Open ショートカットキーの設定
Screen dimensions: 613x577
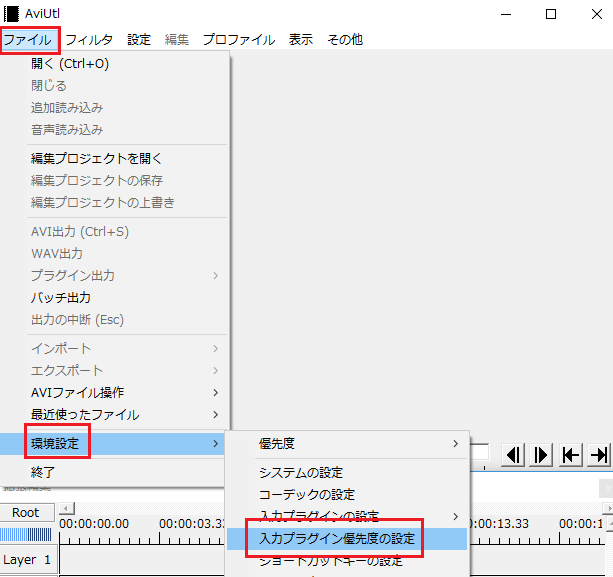[347, 561]
